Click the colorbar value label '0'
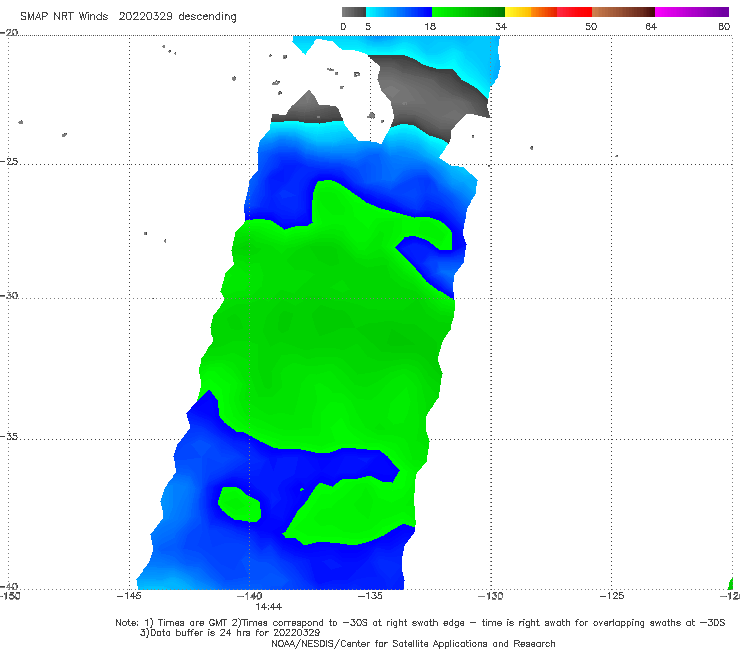Image resolution: width=740 pixels, height=650 pixels. tap(343, 27)
